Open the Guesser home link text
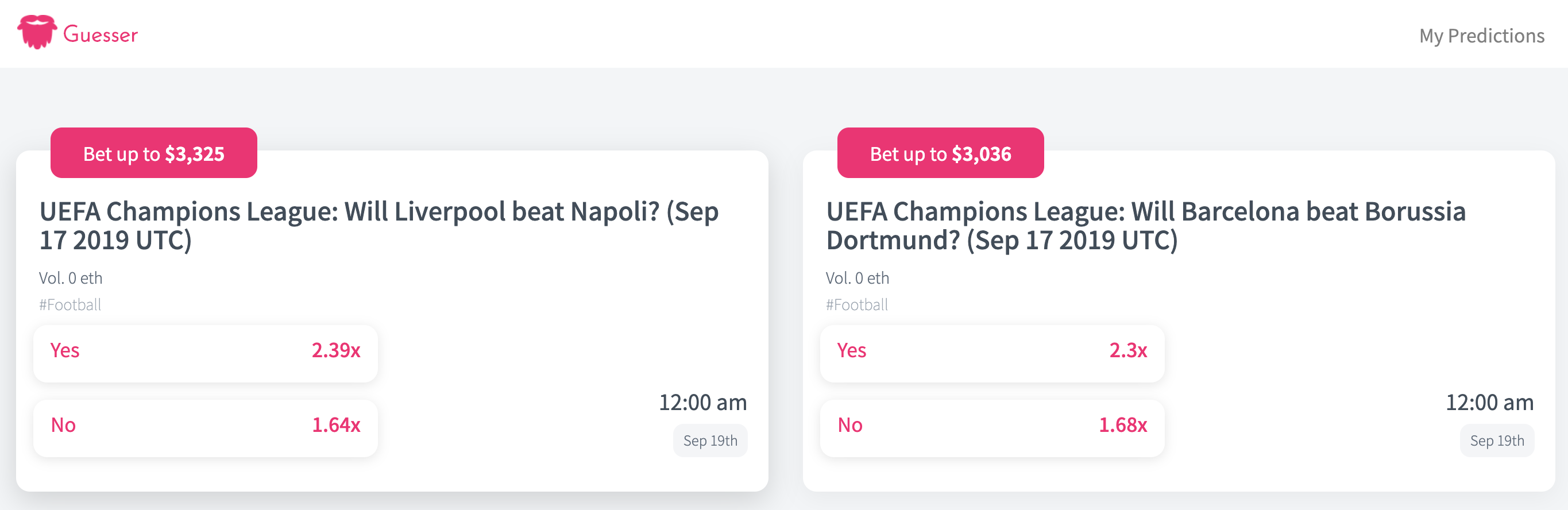This screenshot has height=510, width=1568. coord(101,34)
